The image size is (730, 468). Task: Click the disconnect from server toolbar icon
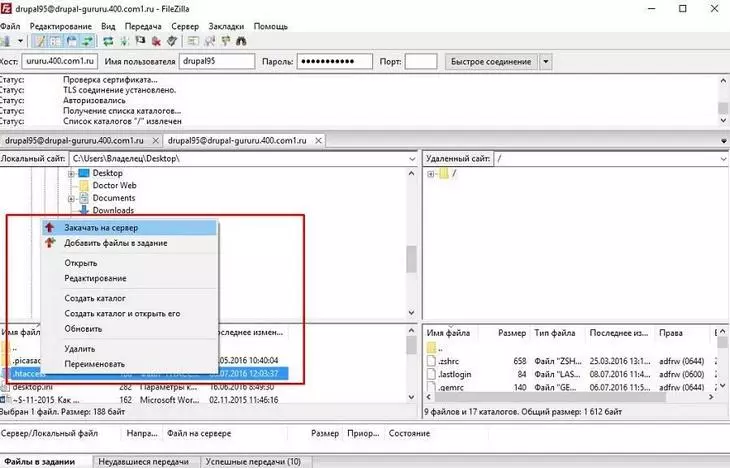155,42
